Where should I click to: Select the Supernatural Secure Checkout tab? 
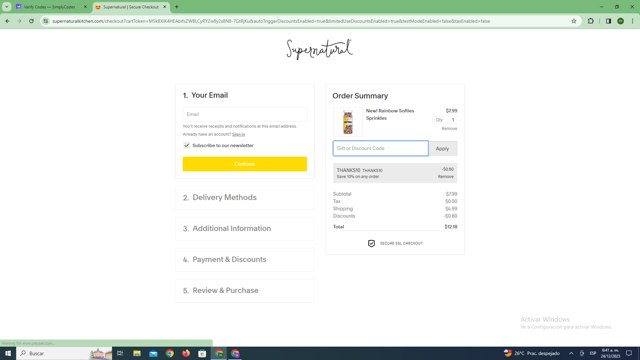[x=130, y=7]
